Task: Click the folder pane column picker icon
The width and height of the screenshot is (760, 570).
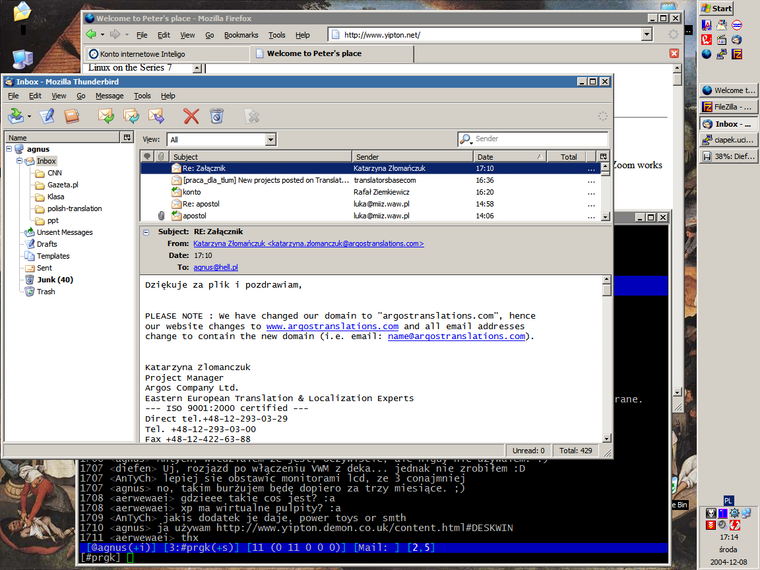Action: 127,137
